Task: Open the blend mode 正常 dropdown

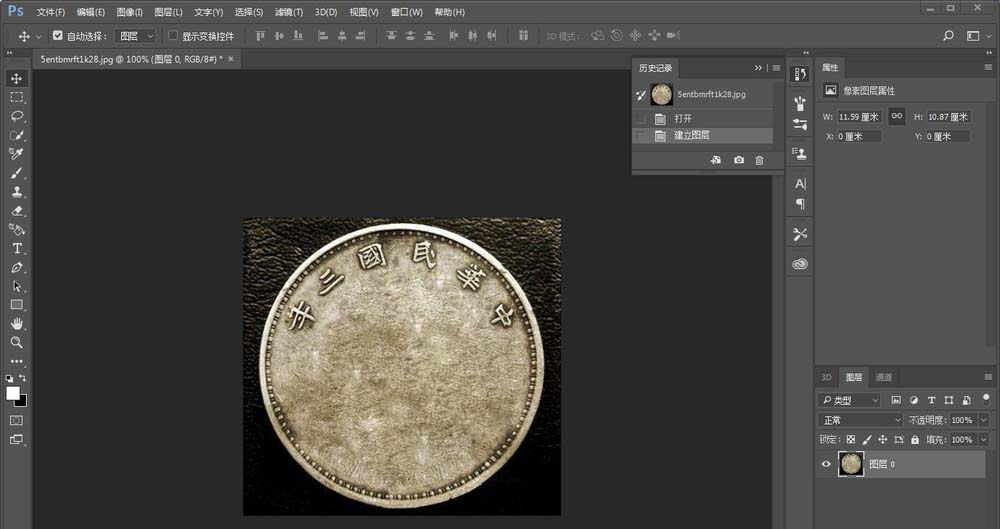Action: (x=860, y=420)
